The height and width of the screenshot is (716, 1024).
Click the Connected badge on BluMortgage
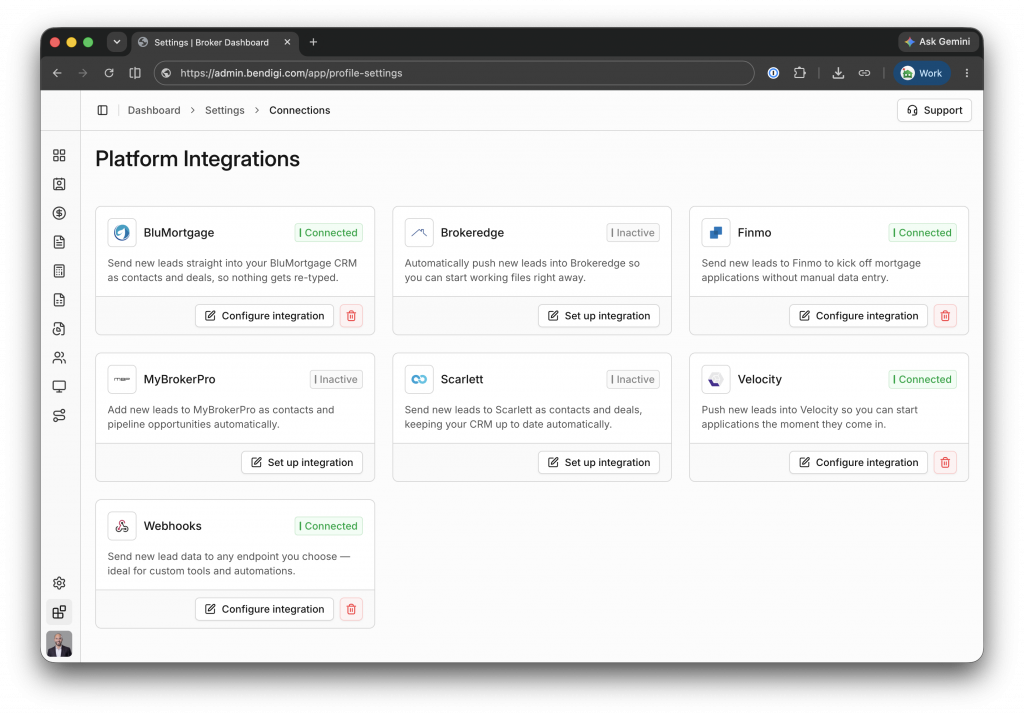click(x=328, y=233)
